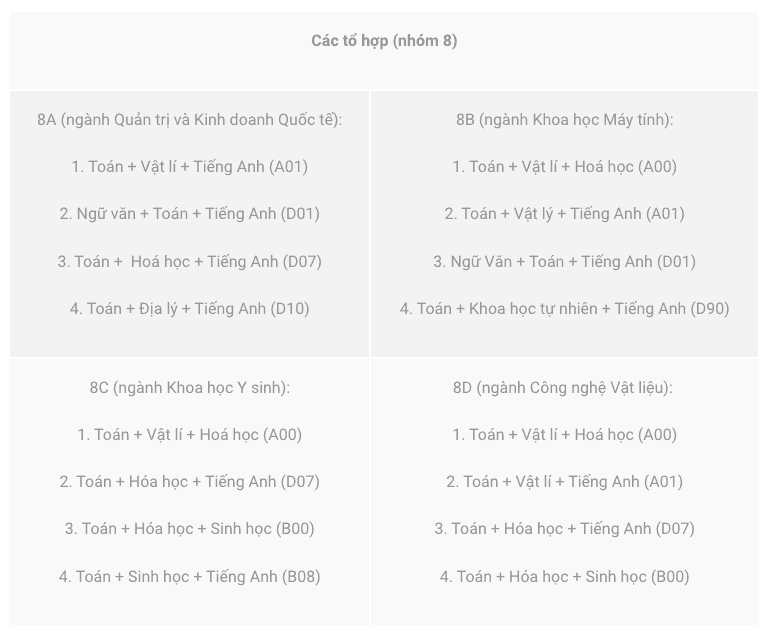Click Toán + Vật lý + Tiếng Anh (A01) in 8B
Viewport: 772px width, 633px height.
tap(564, 214)
